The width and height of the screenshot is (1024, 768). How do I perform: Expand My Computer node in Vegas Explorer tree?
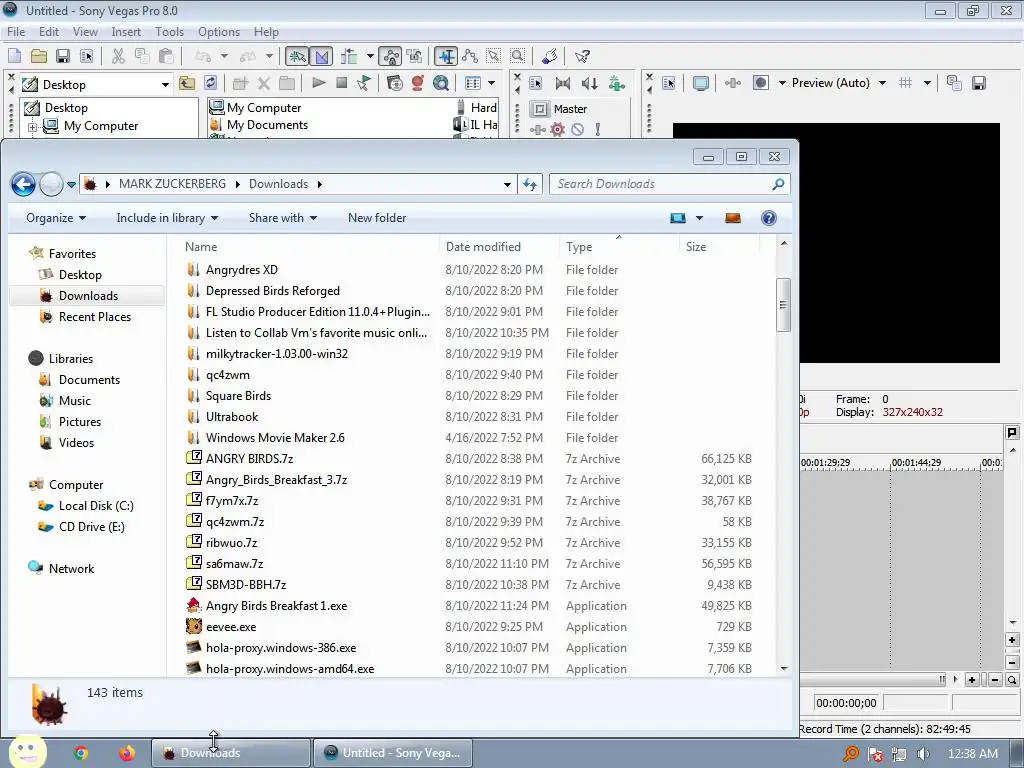(x=32, y=127)
